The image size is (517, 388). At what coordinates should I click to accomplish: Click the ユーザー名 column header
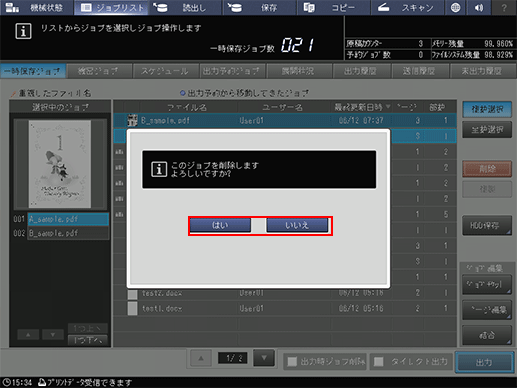pyautogui.click(x=283, y=107)
